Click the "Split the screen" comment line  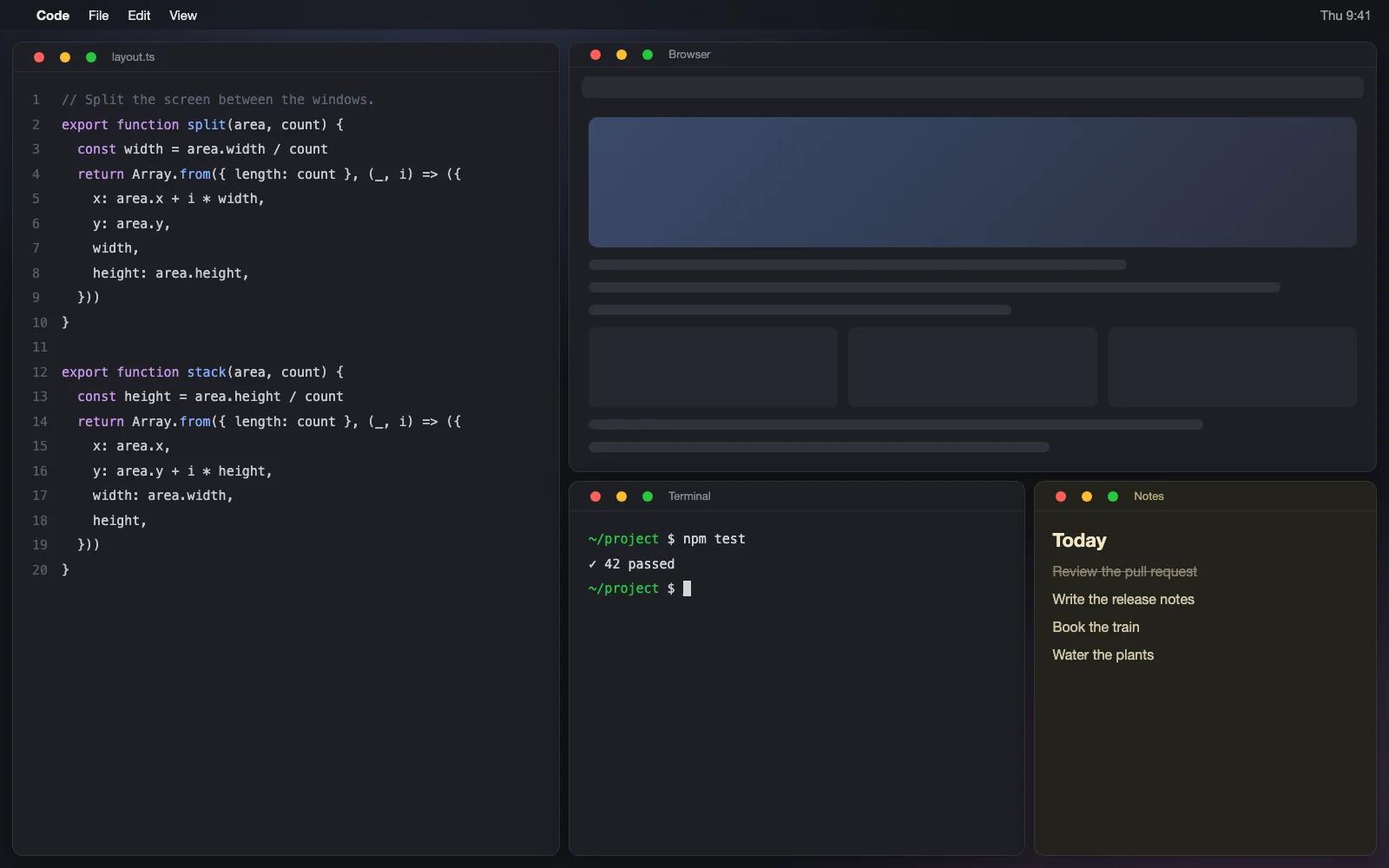(218, 100)
